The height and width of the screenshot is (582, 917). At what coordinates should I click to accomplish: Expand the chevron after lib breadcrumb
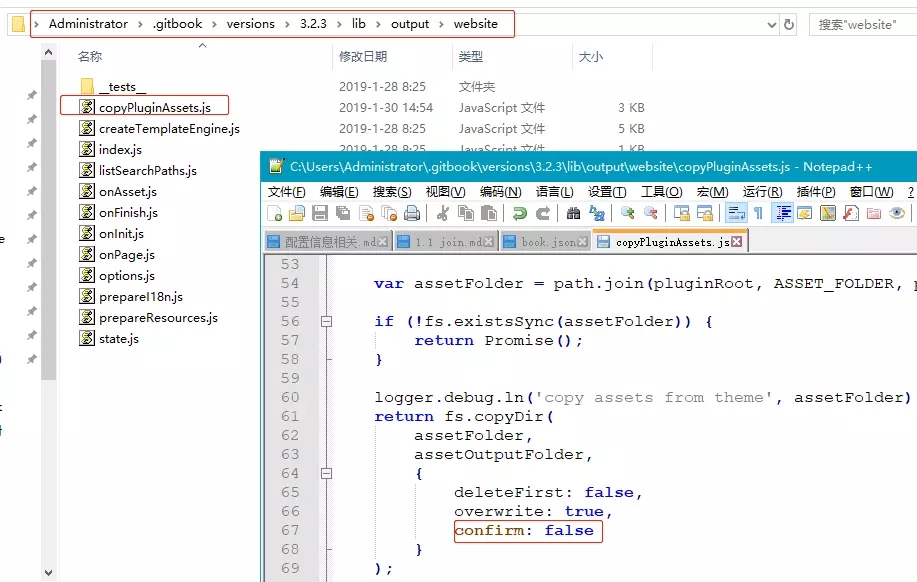click(x=378, y=24)
